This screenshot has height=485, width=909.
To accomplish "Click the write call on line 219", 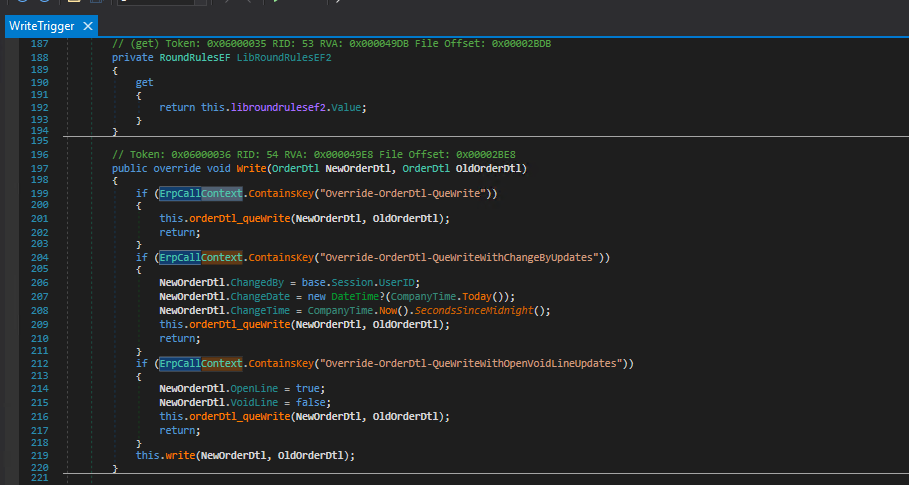I will point(178,455).
